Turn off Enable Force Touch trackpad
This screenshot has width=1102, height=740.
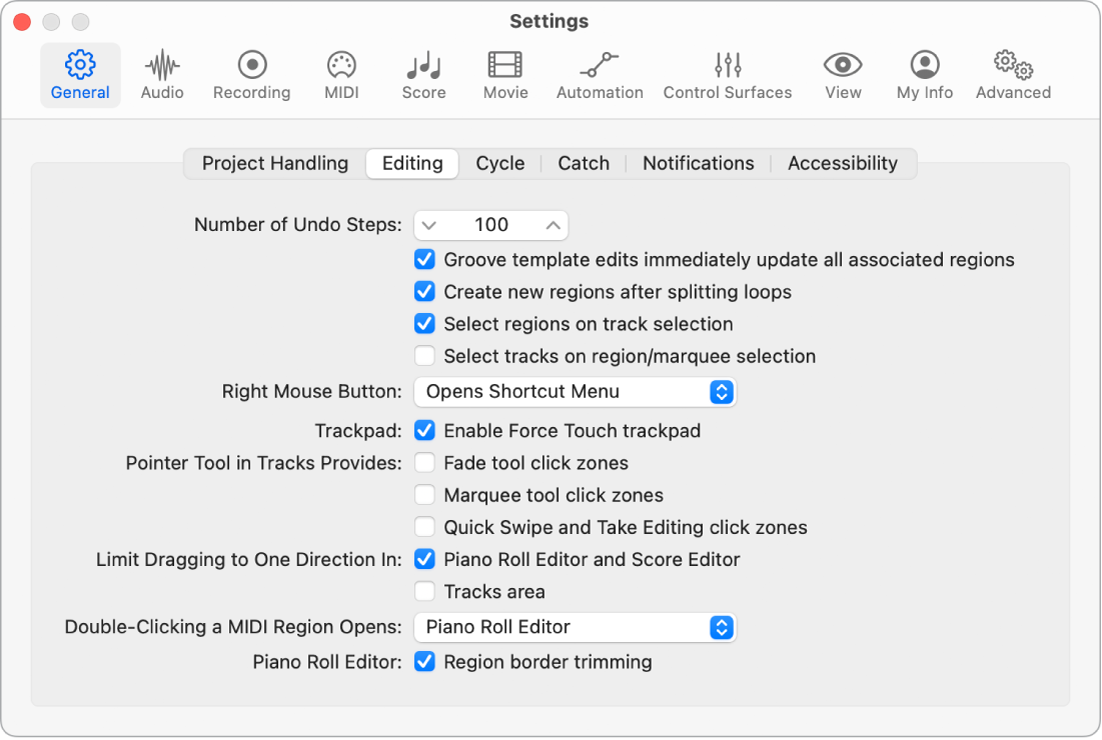pos(424,430)
